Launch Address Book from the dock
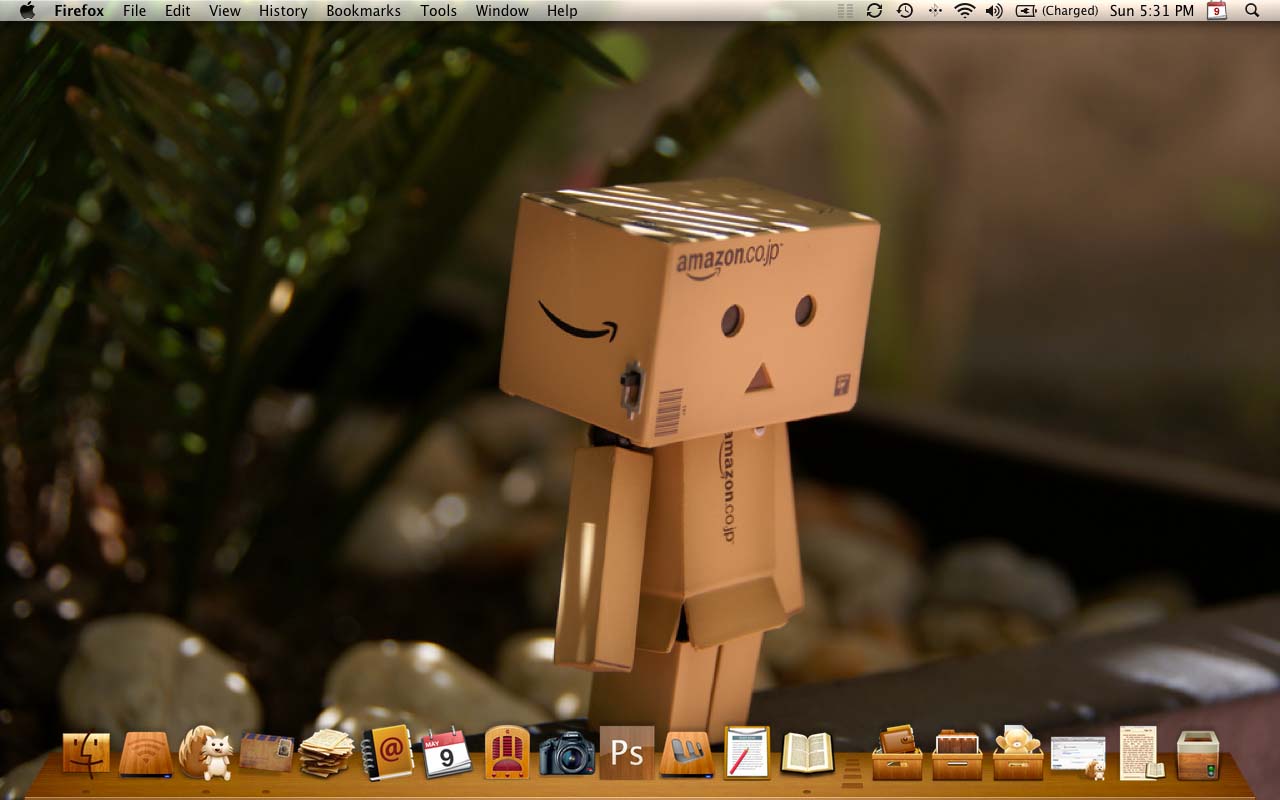 point(387,753)
